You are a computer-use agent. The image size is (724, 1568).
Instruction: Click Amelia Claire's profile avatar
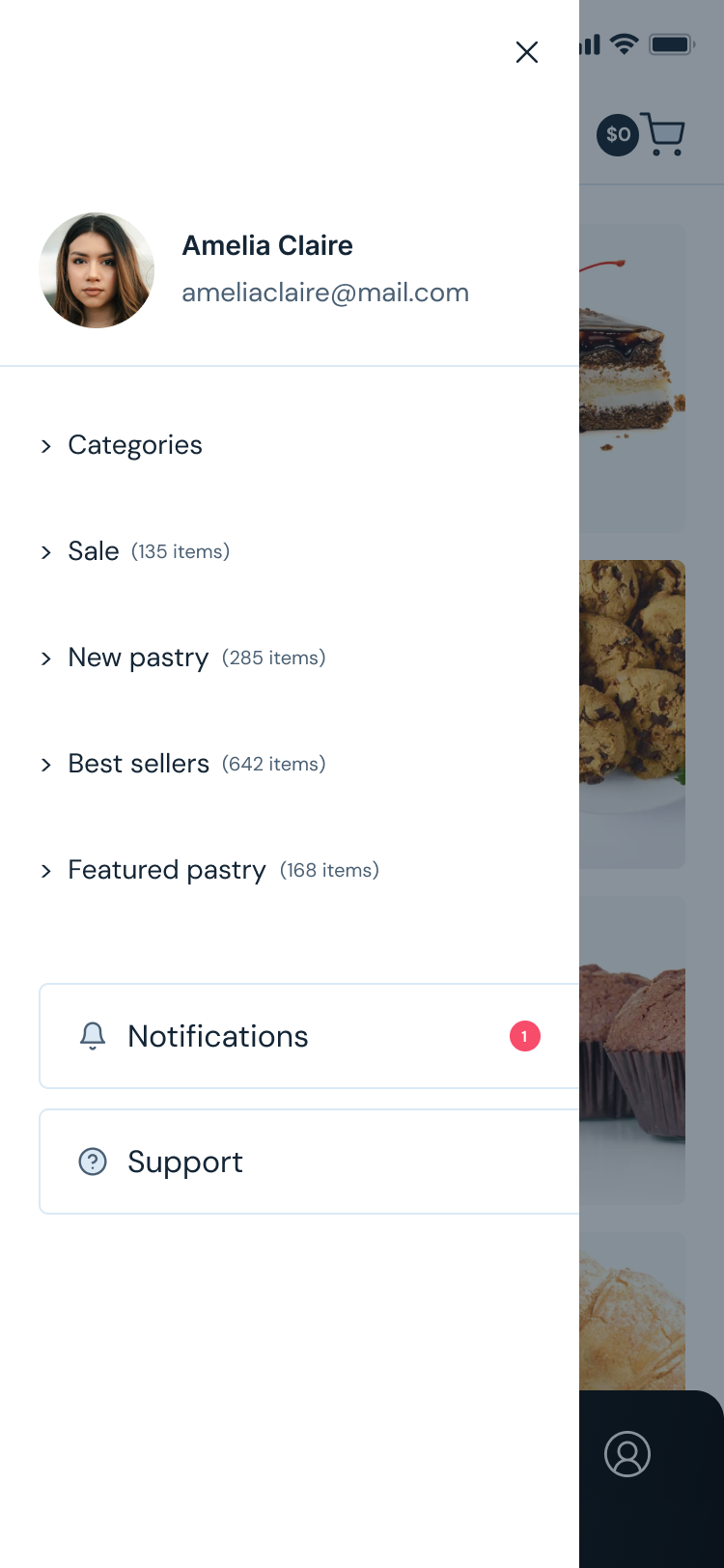pyautogui.click(x=97, y=270)
